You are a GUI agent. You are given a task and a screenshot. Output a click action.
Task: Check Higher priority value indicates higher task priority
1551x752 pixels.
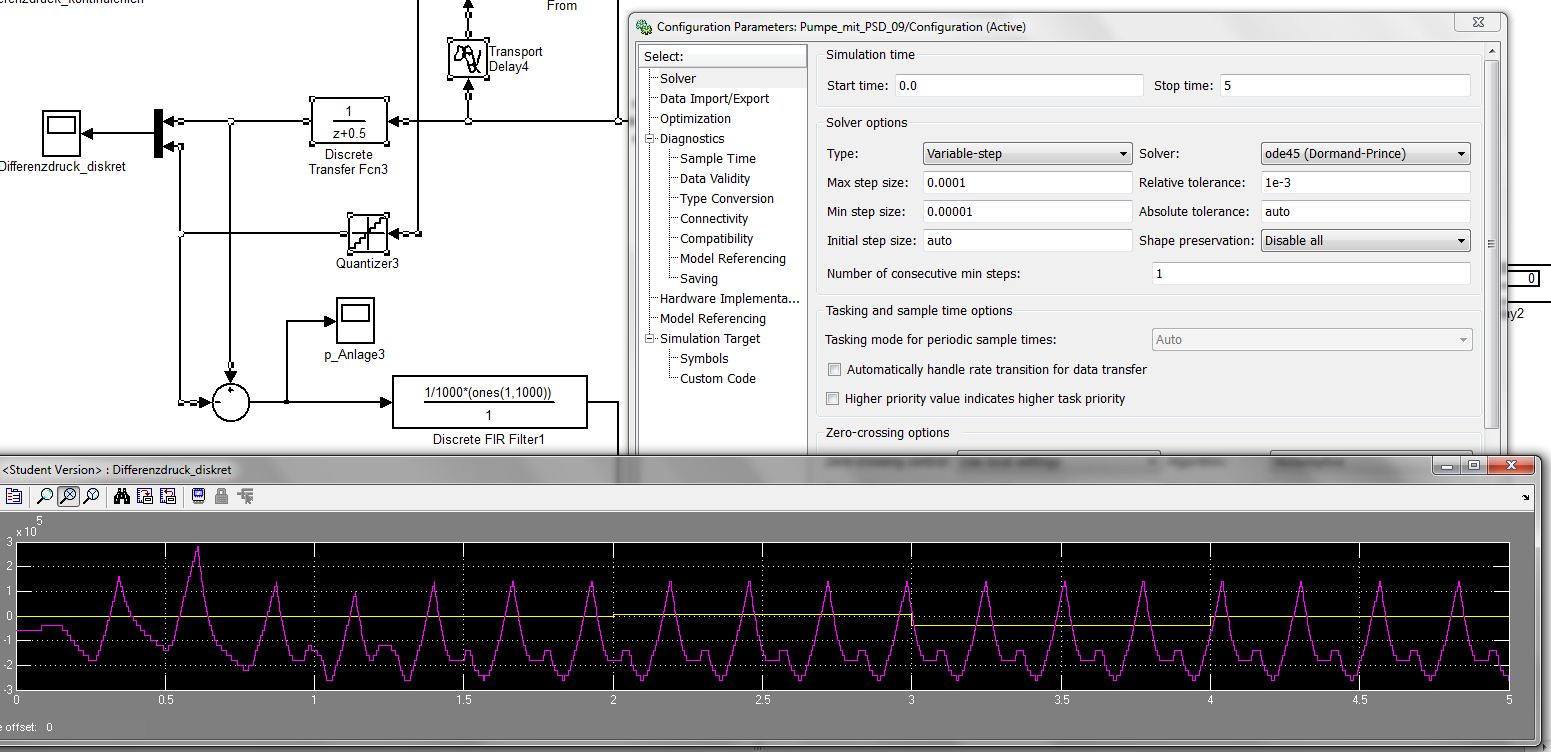pos(834,398)
